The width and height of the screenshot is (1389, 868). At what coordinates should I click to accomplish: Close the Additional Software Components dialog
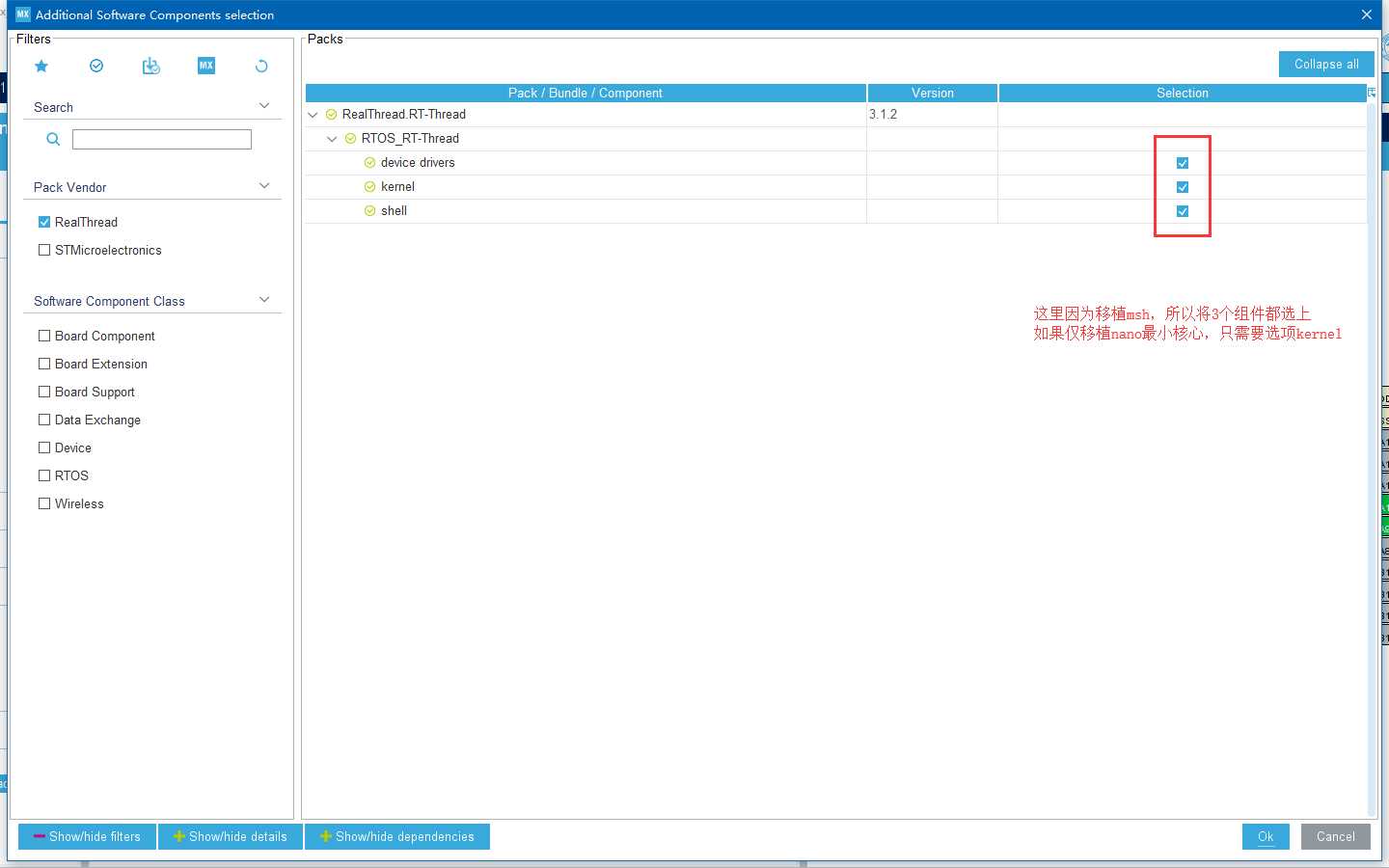point(1367,14)
